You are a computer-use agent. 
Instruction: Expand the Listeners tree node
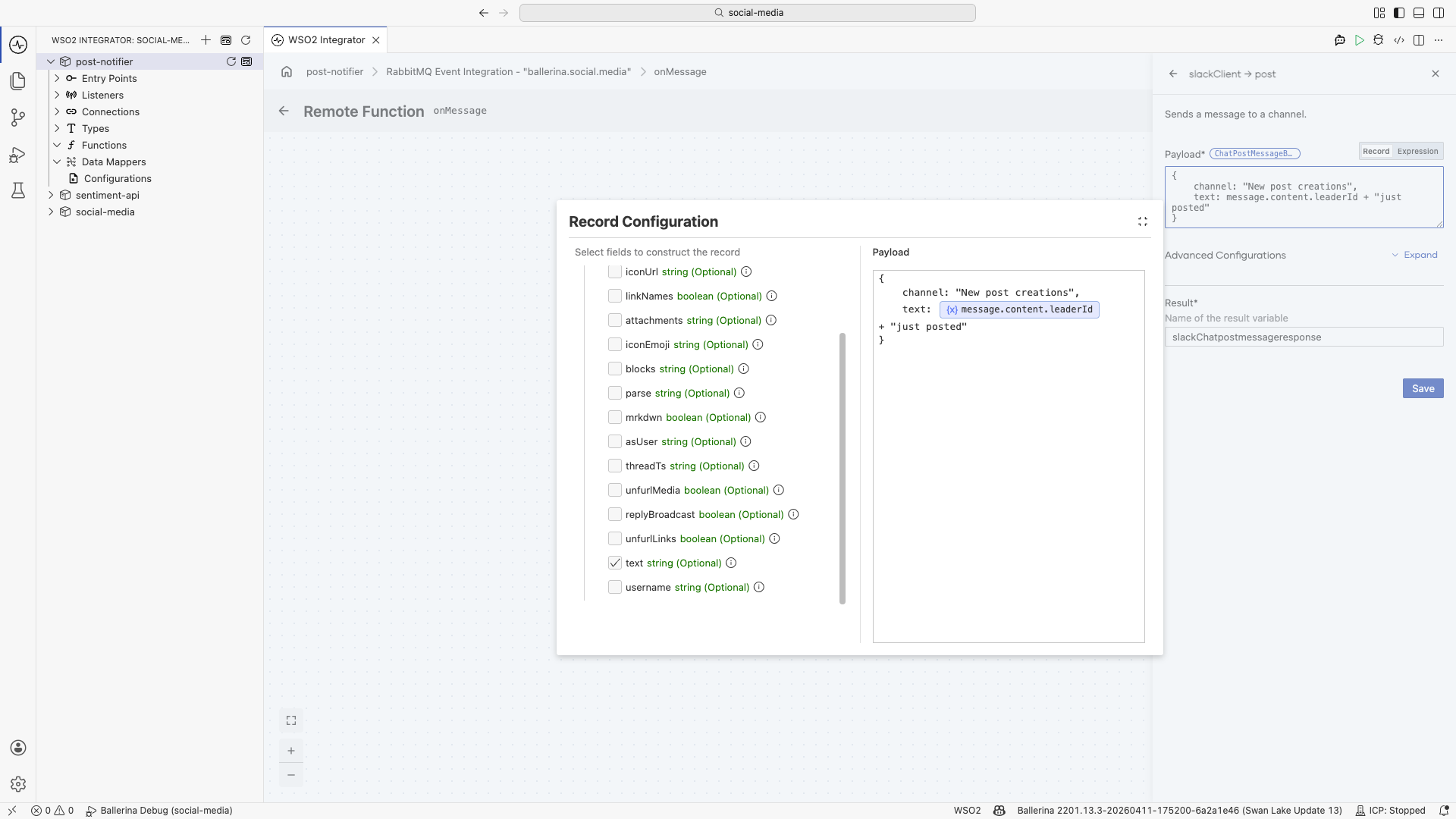(57, 95)
